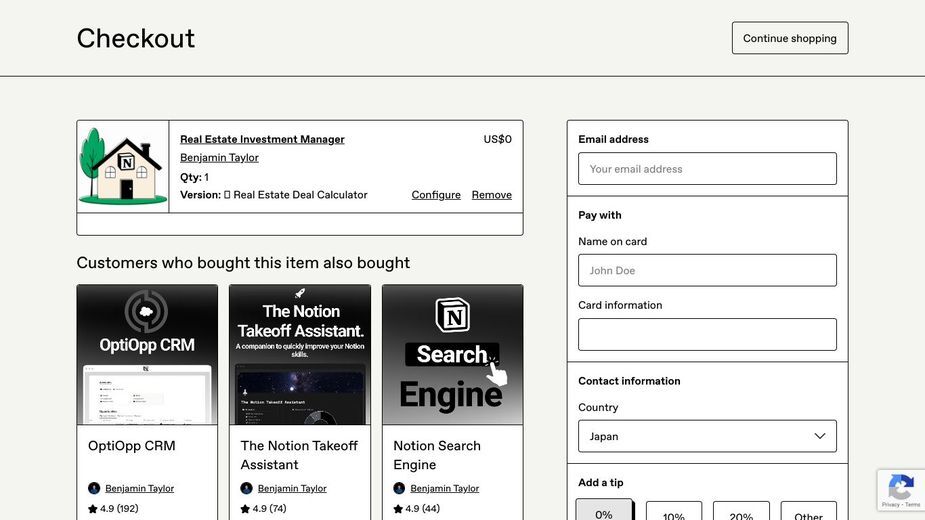Click seller avatar under Notion Takeoff Assistant
This screenshot has height=520, width=925.
pyautogui.click(x=247, y=488)
